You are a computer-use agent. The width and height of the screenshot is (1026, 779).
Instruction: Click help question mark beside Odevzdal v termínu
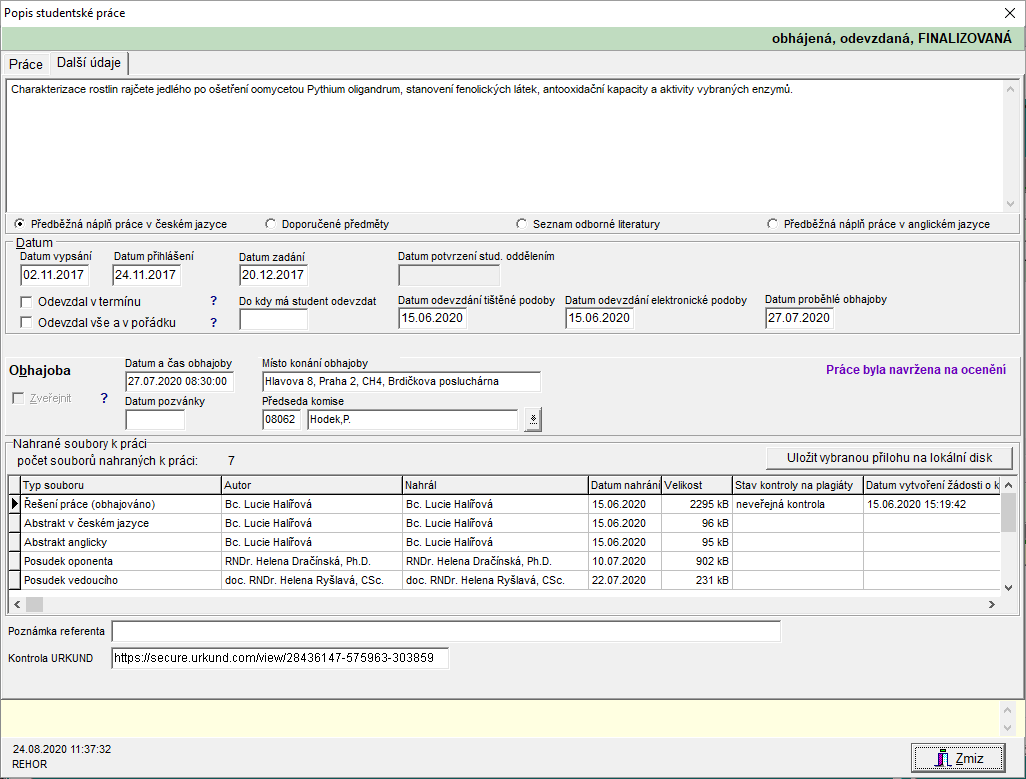pos(213,301)
